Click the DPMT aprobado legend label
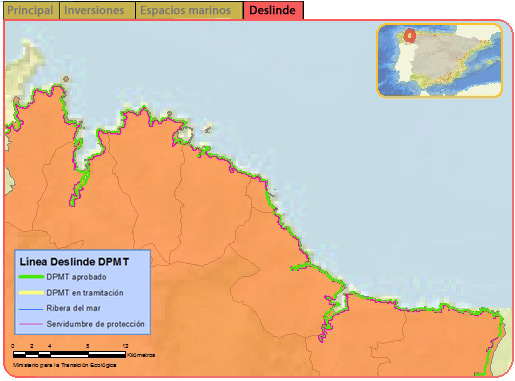Viewport: 515px width, 381px height. pos(76,277)
